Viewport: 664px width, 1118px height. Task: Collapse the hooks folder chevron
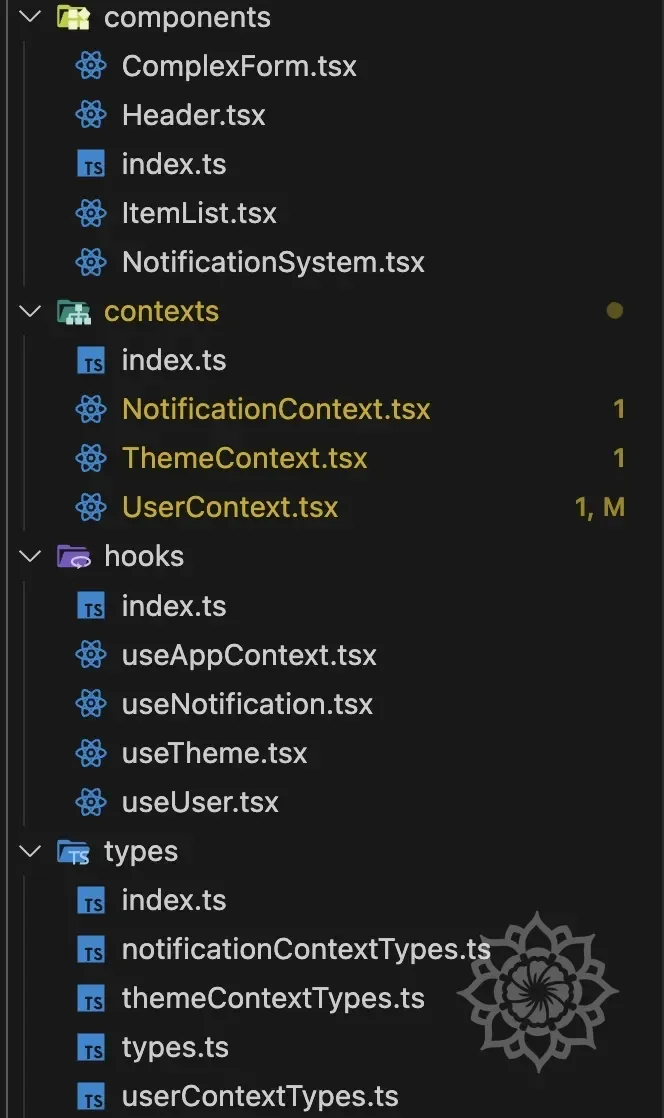click(31, 557)
